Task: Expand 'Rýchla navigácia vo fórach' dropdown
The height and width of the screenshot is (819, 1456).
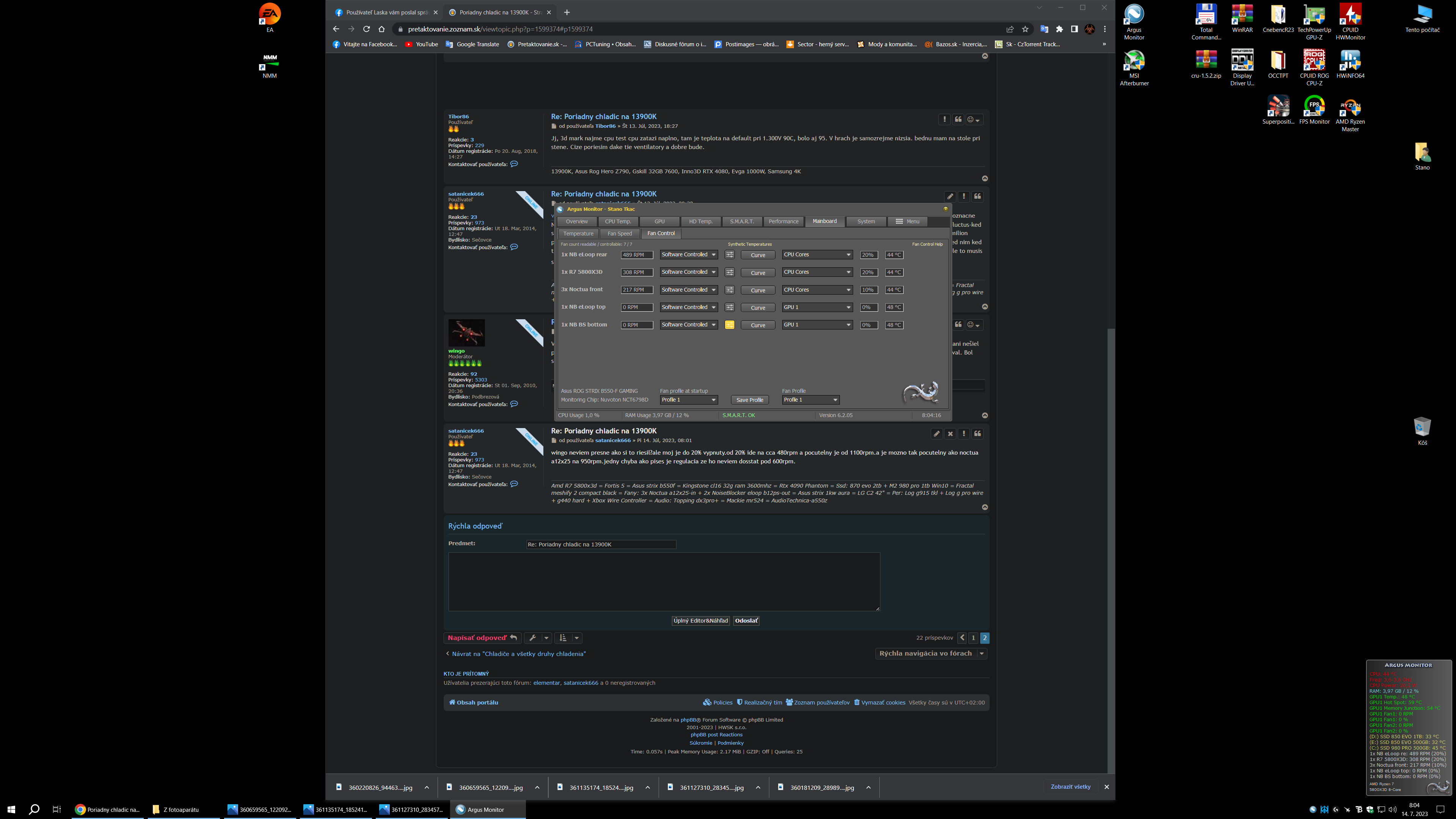Action: [931, 653]
